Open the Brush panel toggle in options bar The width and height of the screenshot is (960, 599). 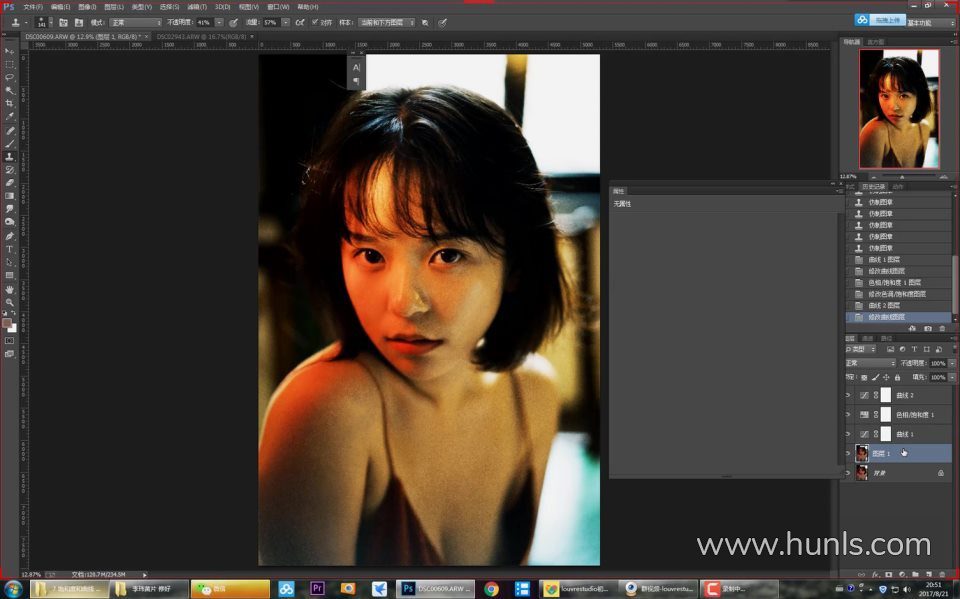(64, 23)
